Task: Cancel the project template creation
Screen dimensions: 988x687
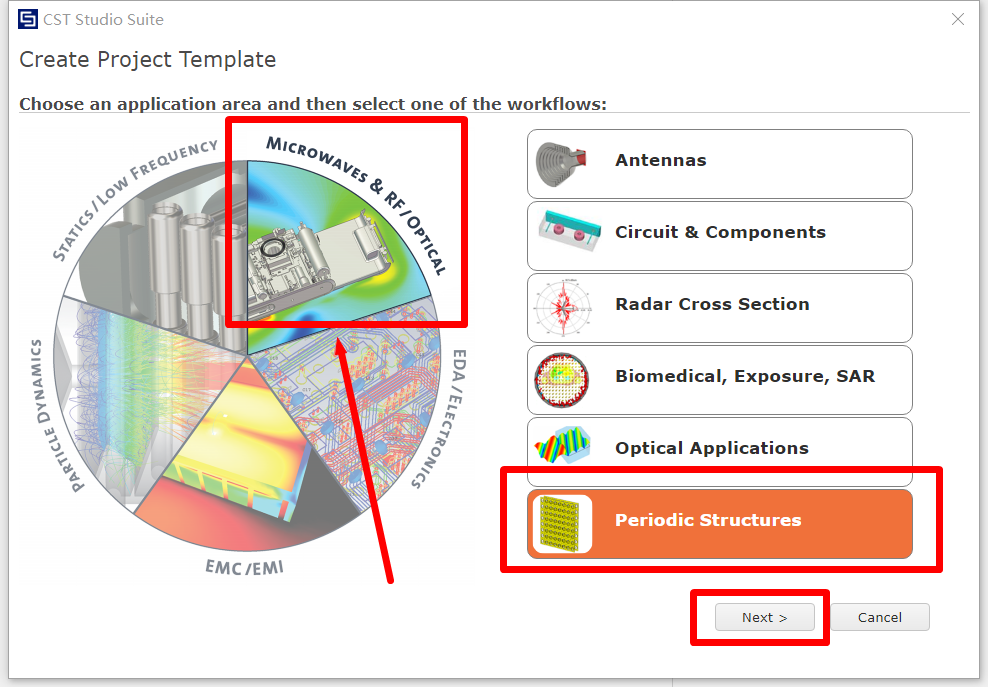Action: pos(880,617)
